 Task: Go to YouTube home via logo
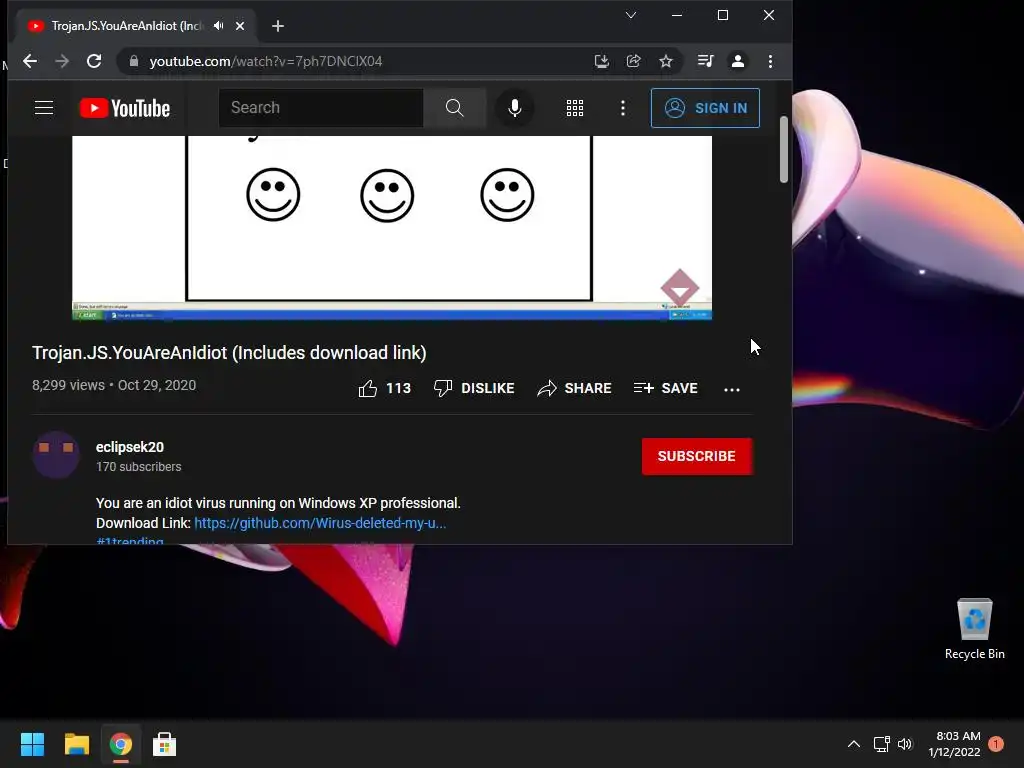[x=125, y=108]
